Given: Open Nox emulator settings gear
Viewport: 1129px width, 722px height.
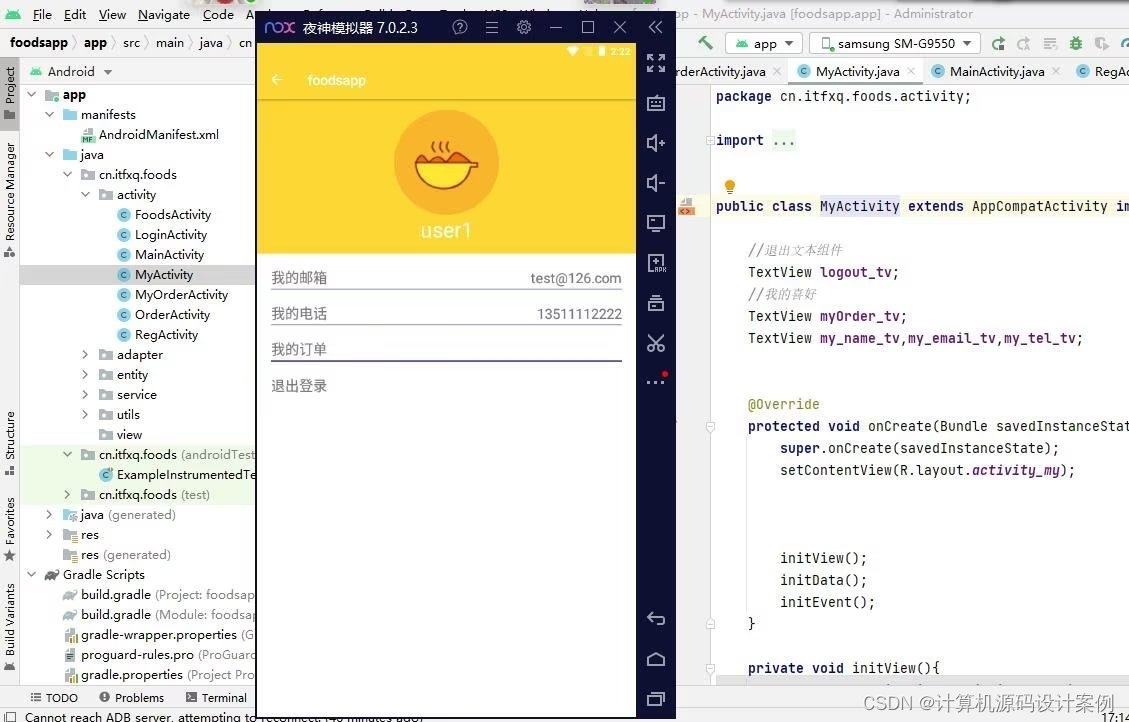Looking at the screenshot, I should [524, 27].
